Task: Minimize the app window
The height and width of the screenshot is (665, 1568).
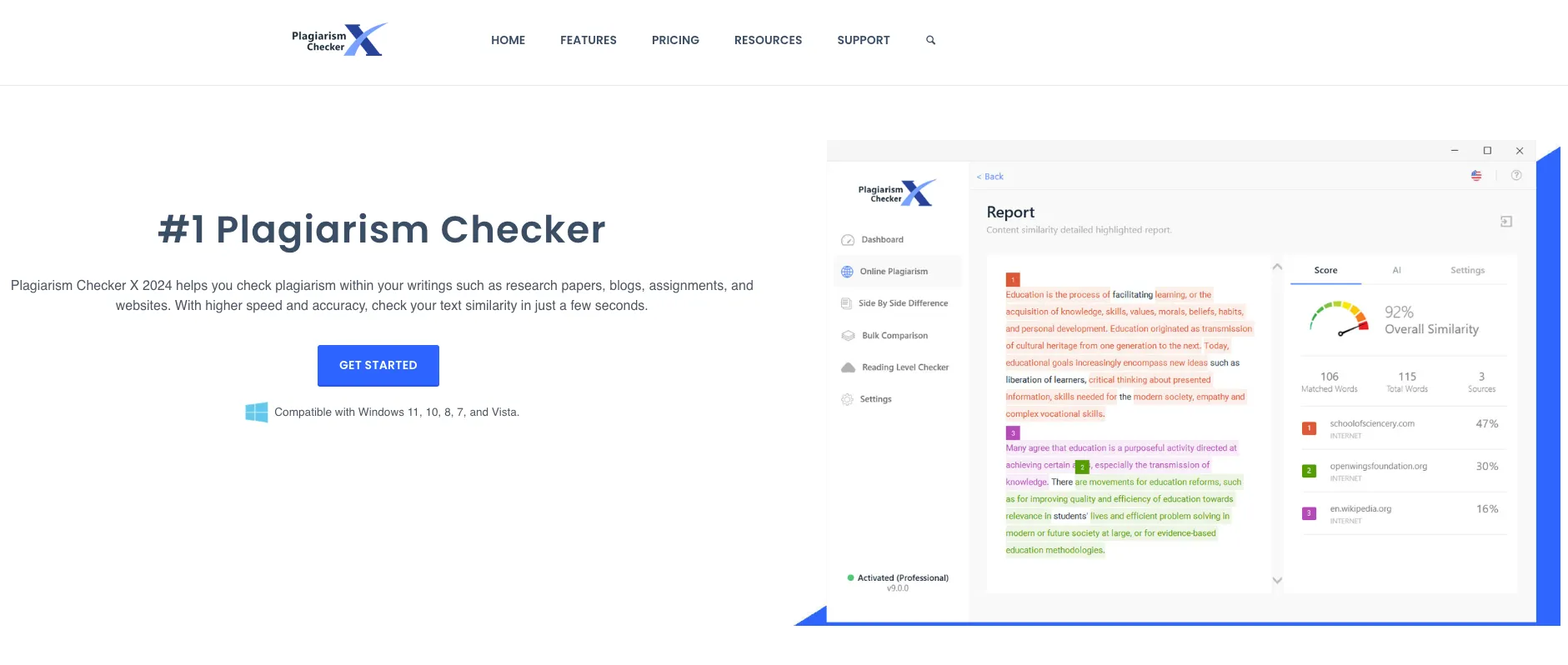Action: point(1455,151)
